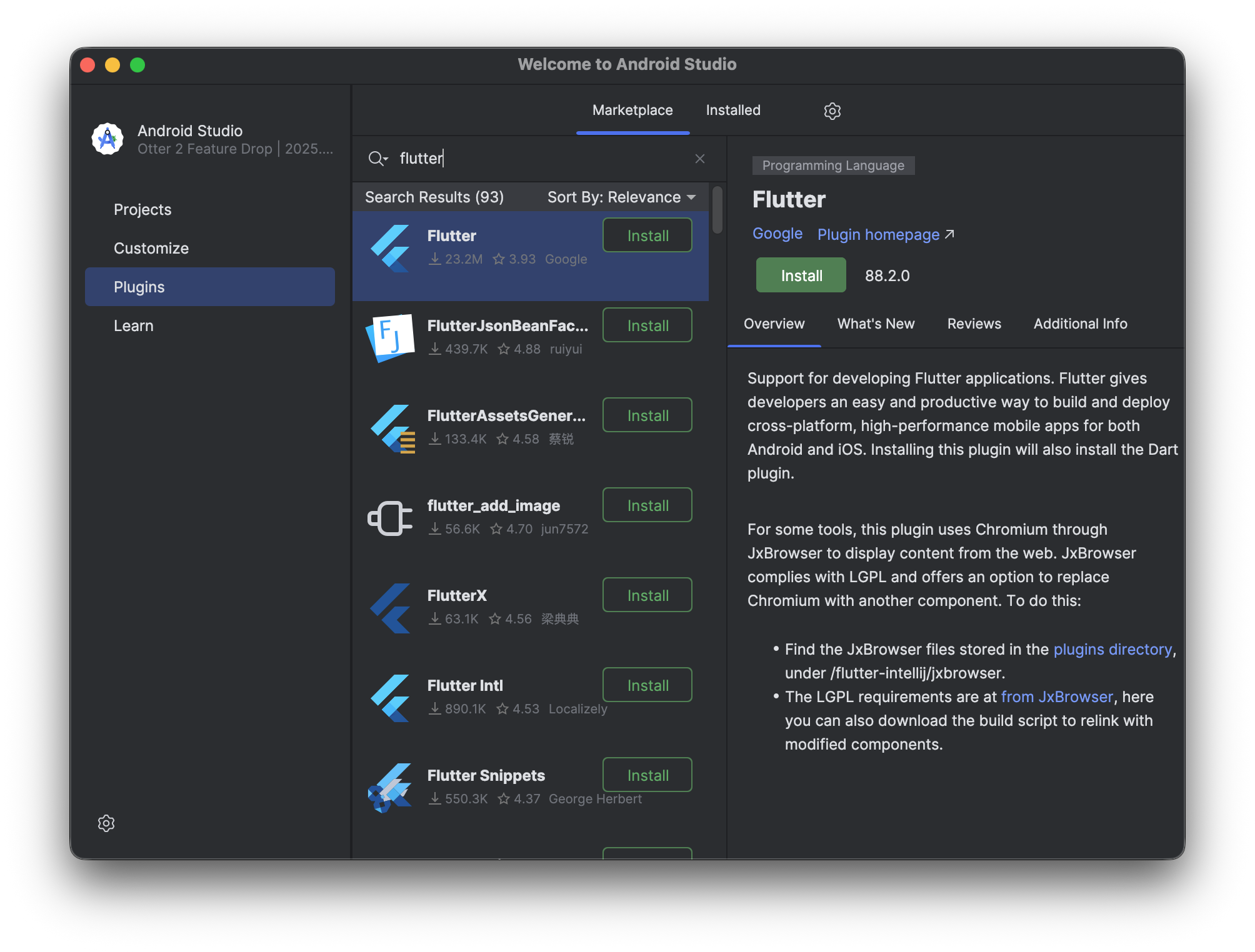Click the flutter_add_image plug icon
This screenshot has width=1255, height=952.
390,518
